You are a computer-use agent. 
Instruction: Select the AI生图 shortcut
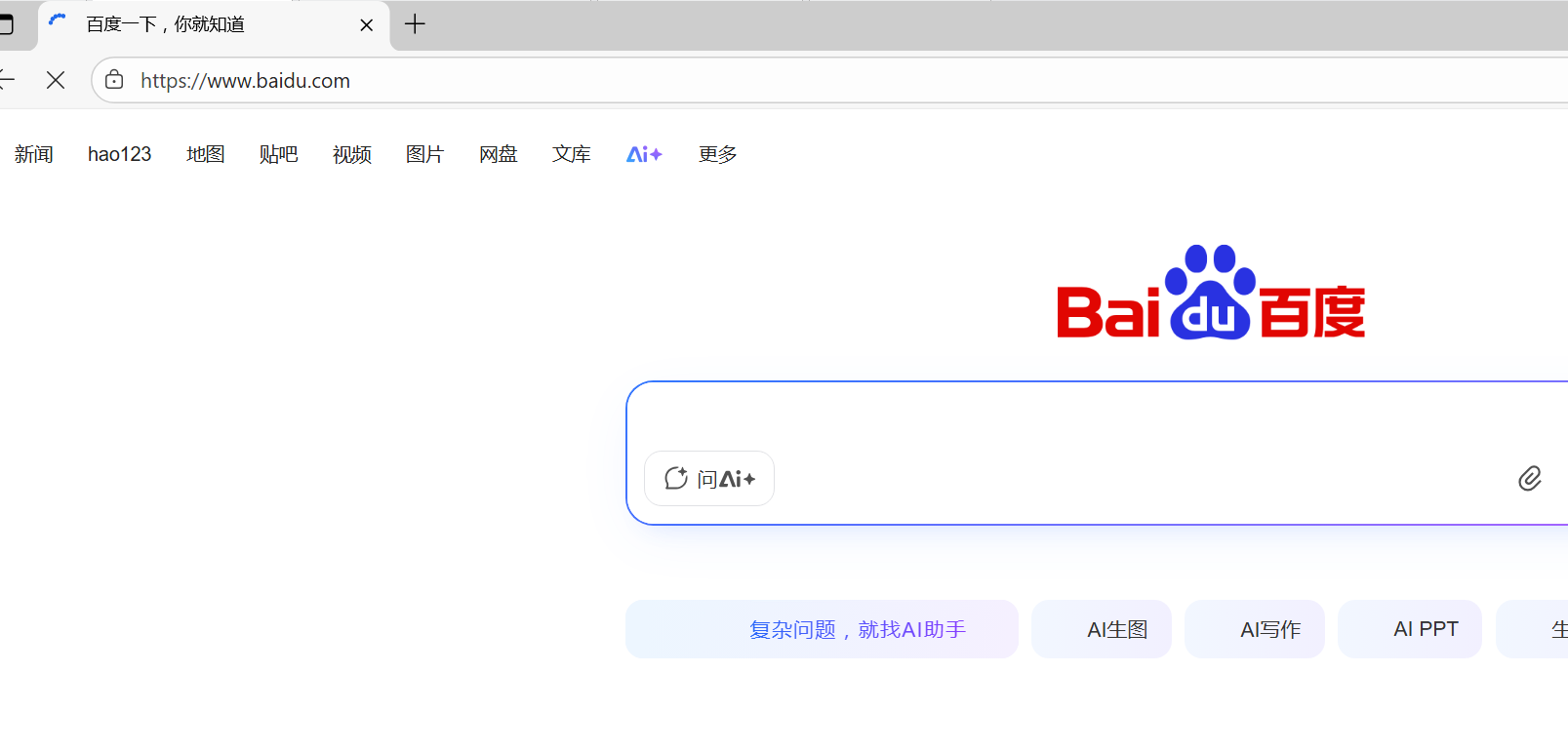point(1102,629)
